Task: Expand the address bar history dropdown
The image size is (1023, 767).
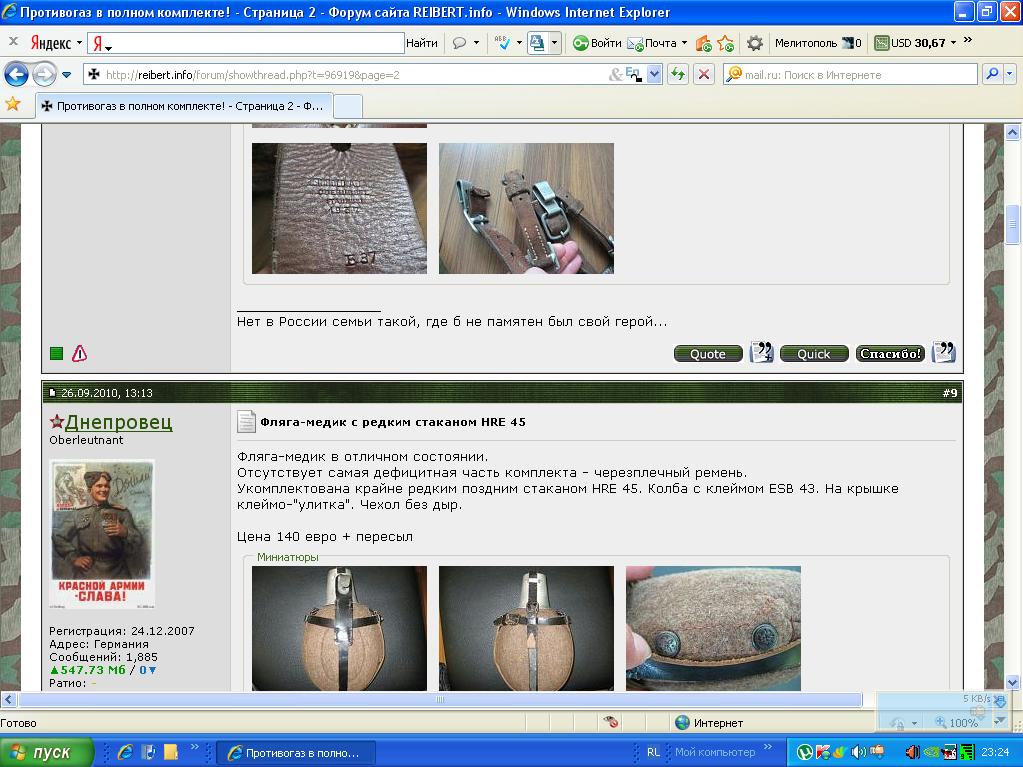Action: tap(654, 74)
